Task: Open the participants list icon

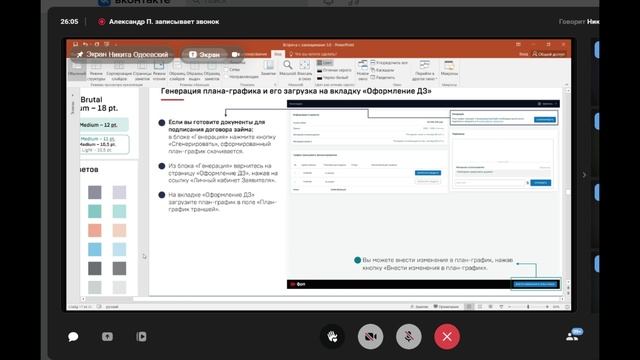Action: click(x=573, y=336)
